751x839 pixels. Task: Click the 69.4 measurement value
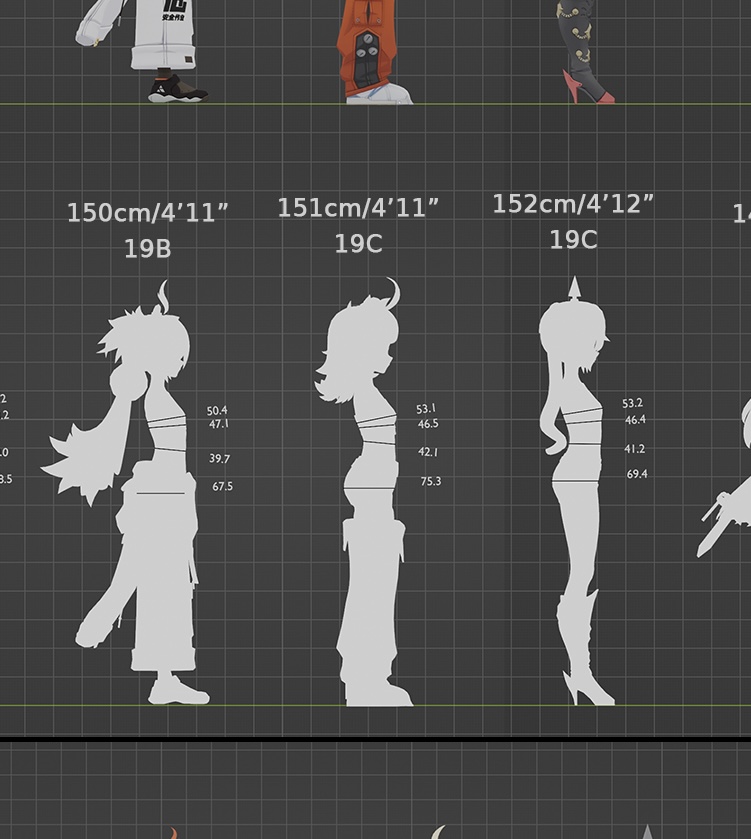coord(637,474)
